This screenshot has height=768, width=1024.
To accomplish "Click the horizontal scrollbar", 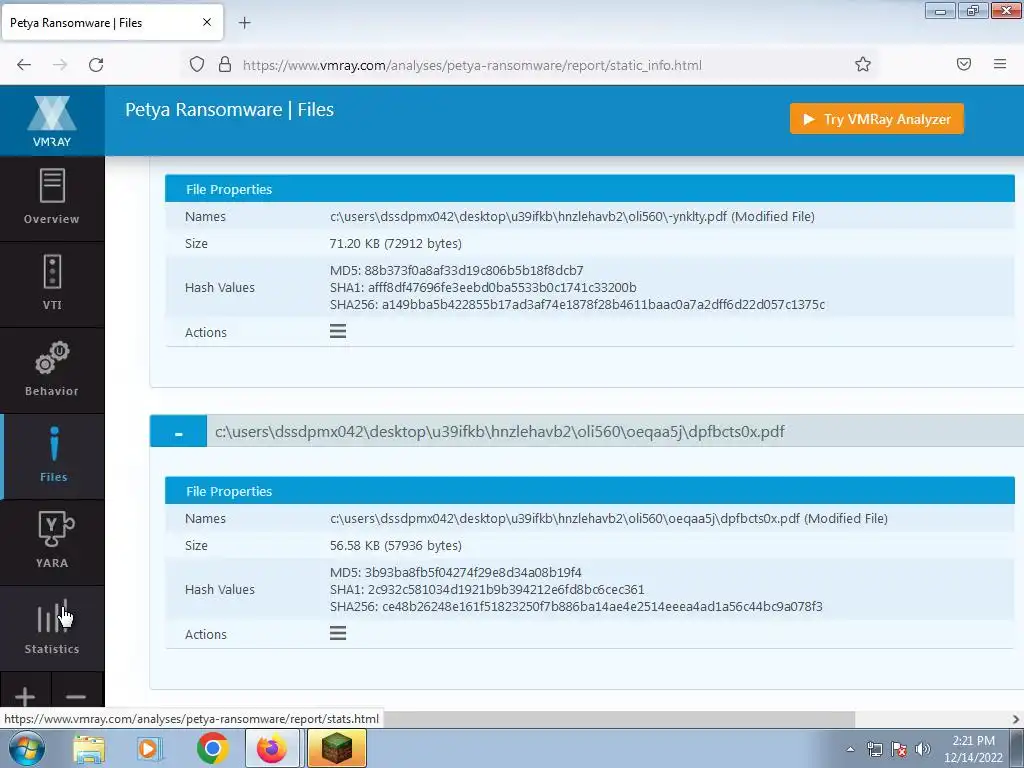I will click(x=618, y=719).
